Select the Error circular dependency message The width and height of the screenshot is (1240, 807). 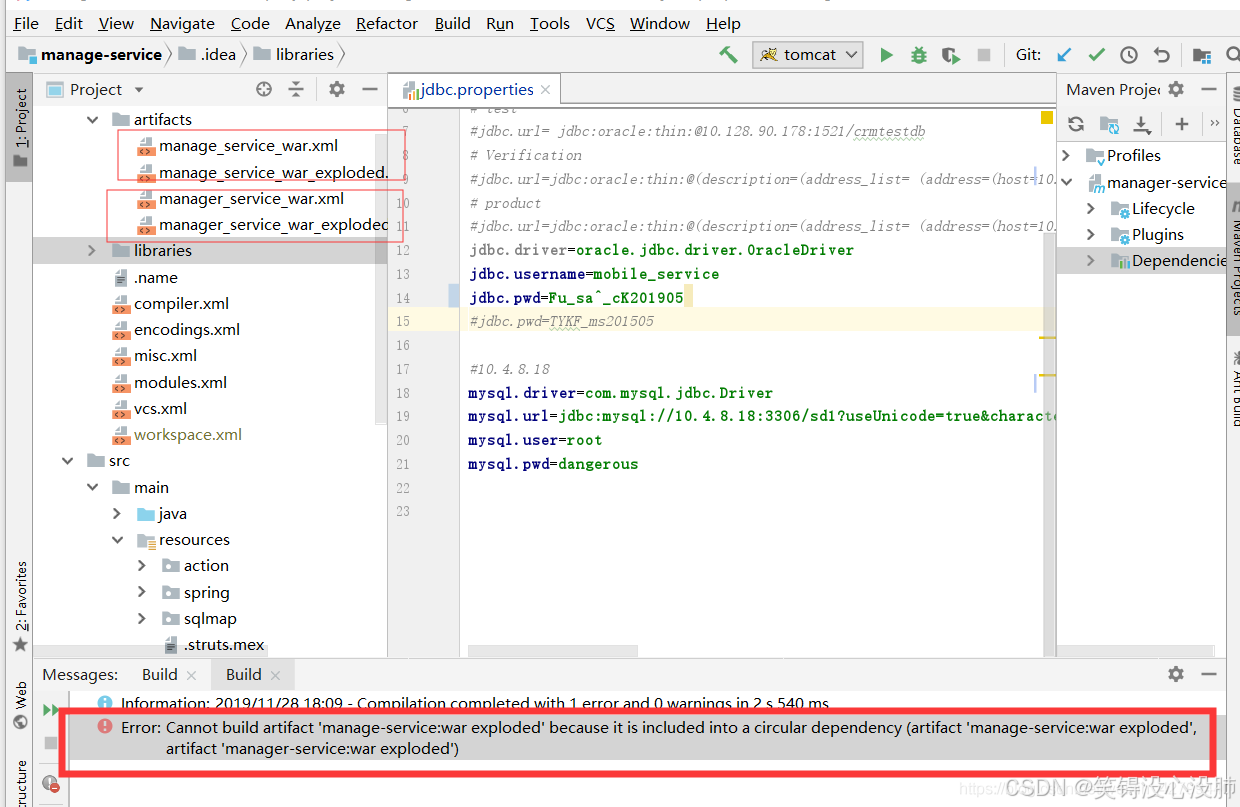[640, 738]
